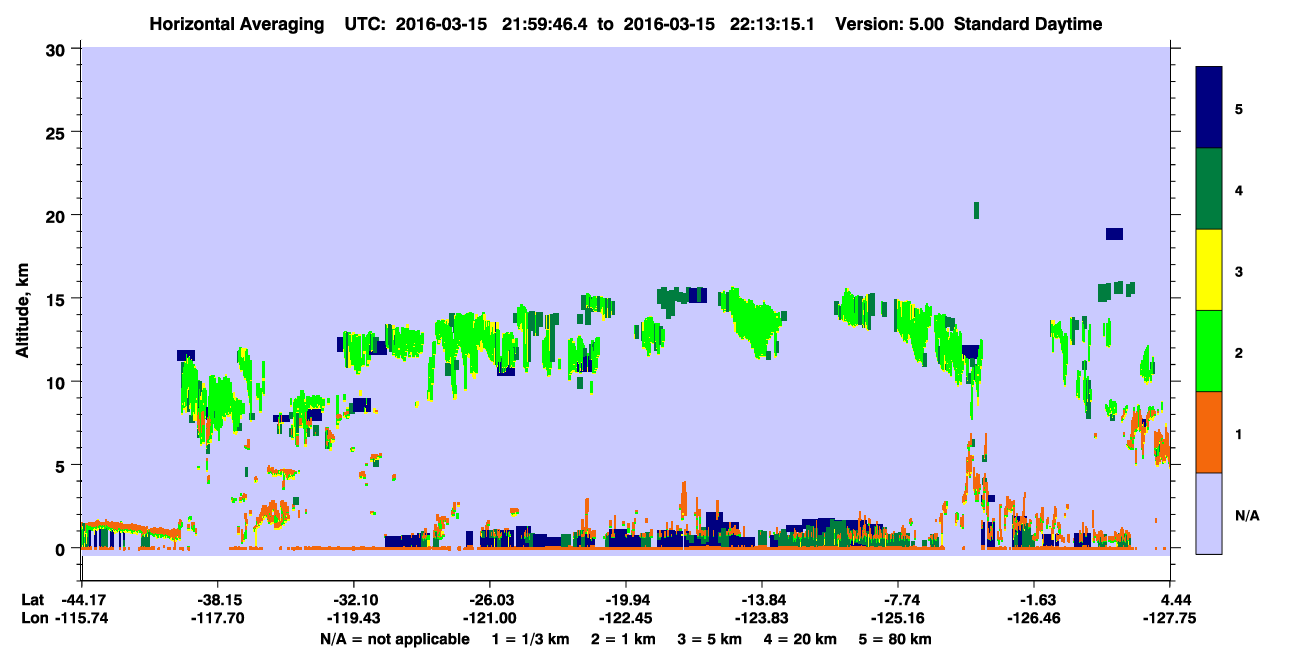Click the dark blue colorbar segment labeled 5

(1209, 107)
